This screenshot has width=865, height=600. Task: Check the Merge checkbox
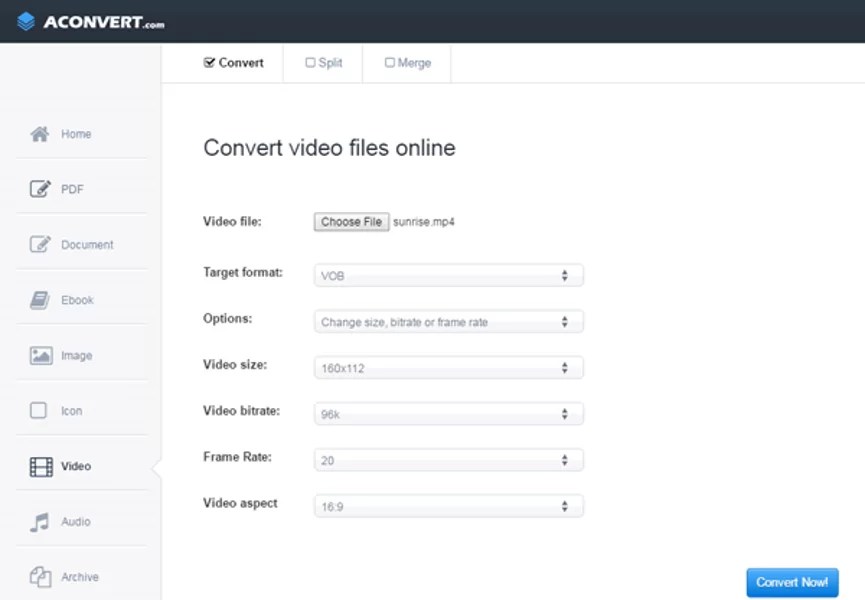389,62
